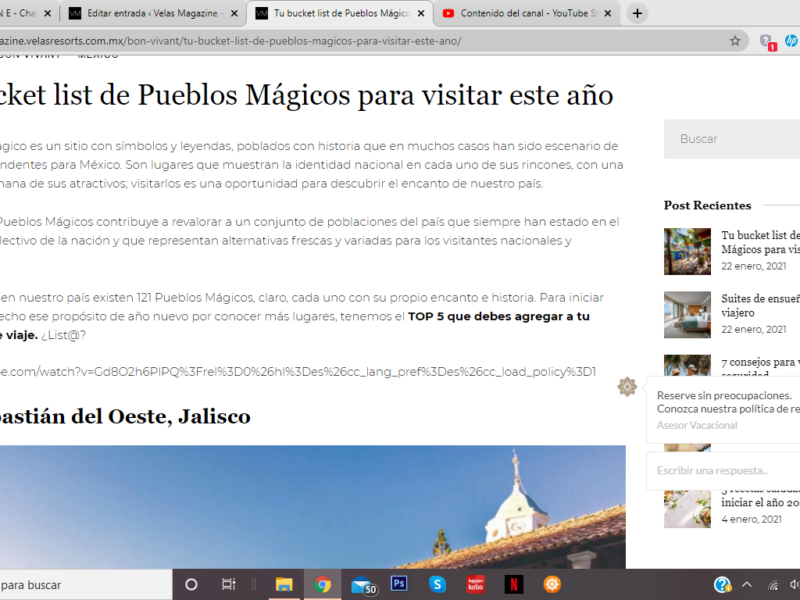This screenshot has height=600, width=800.
Task: Click the Buscar search field in sidebar
Action: coord(732,139)
